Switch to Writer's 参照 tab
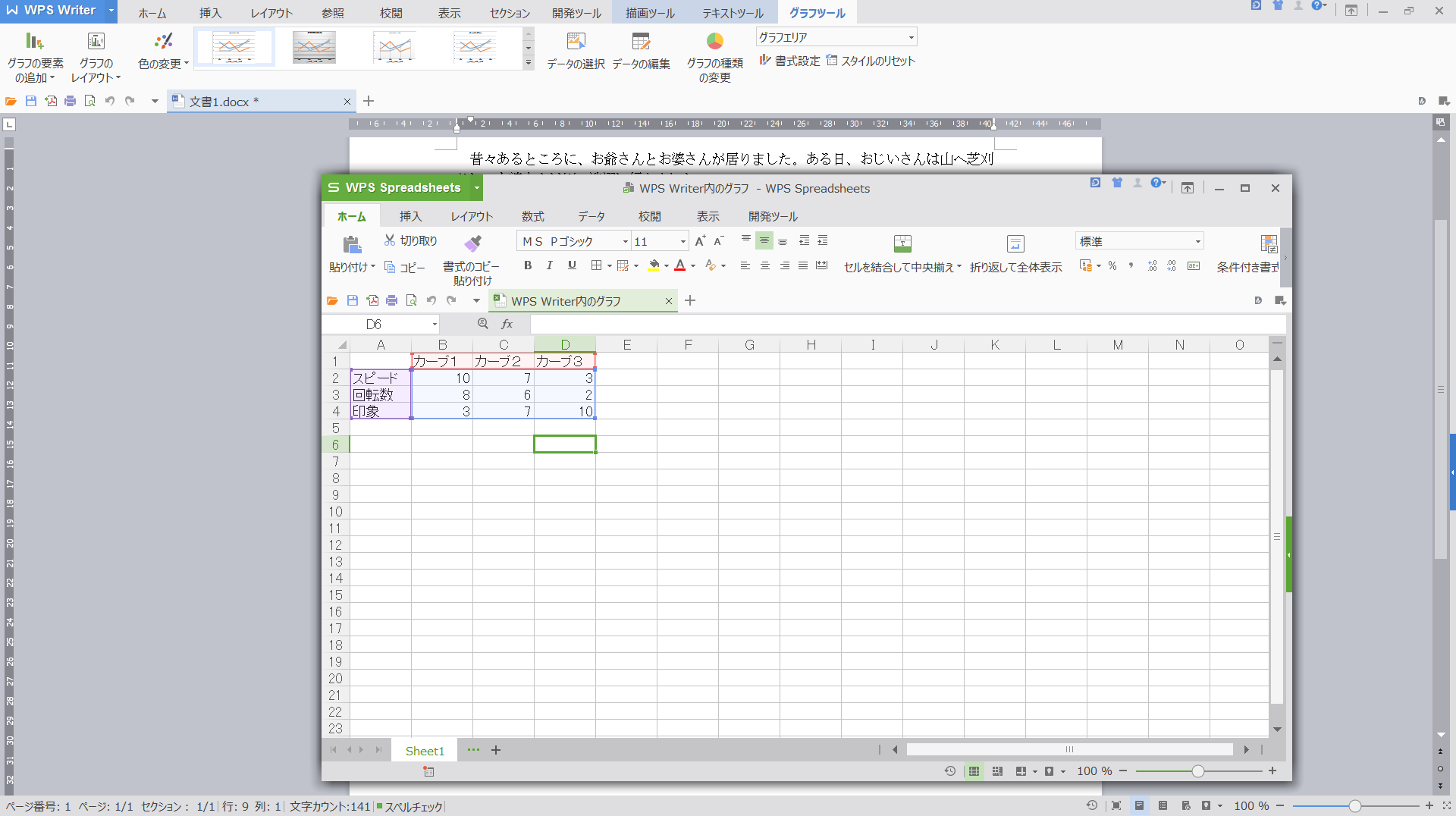Image resolution: width=1456 pixels, height=816 pixels. pyautogui.click(x=333, y=13)
